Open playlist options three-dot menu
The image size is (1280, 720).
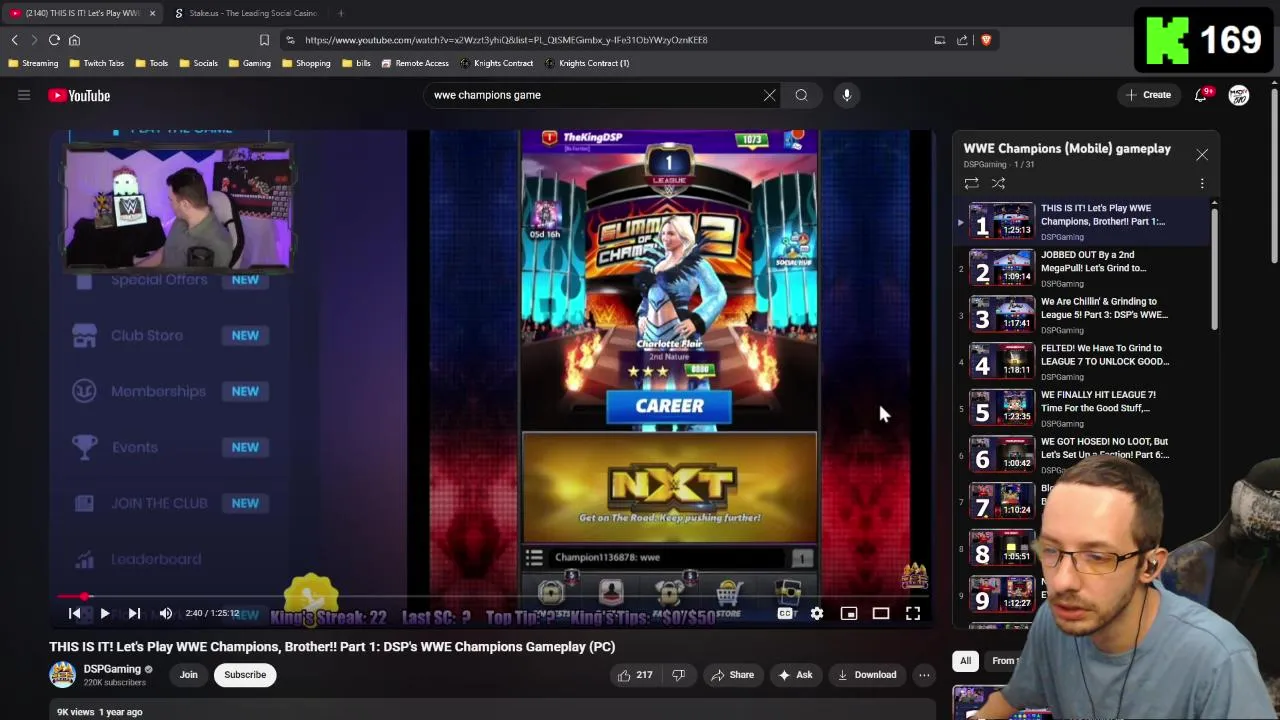[1202, 184]
